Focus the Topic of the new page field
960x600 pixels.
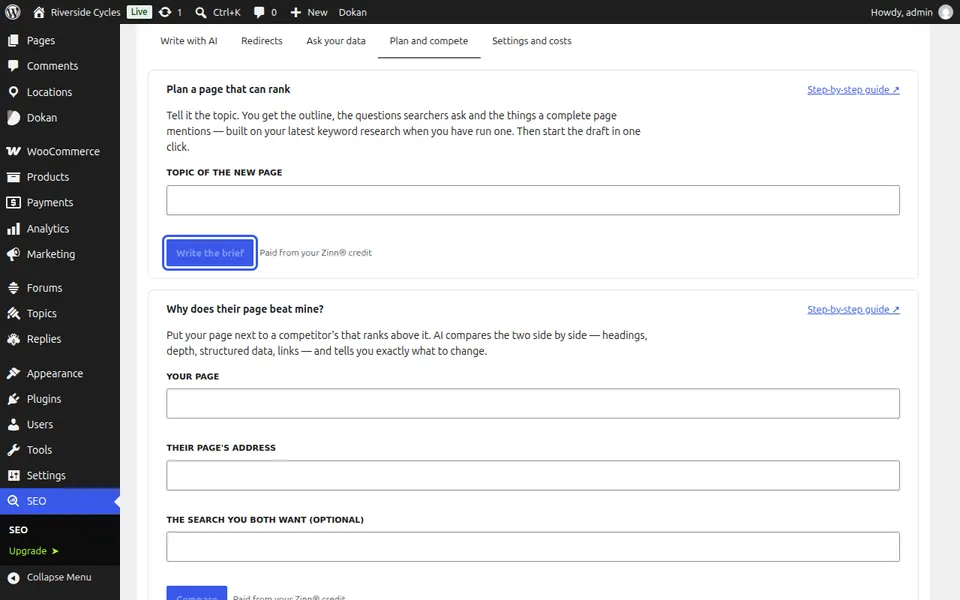pyautogui.click(x=533, y=200)
